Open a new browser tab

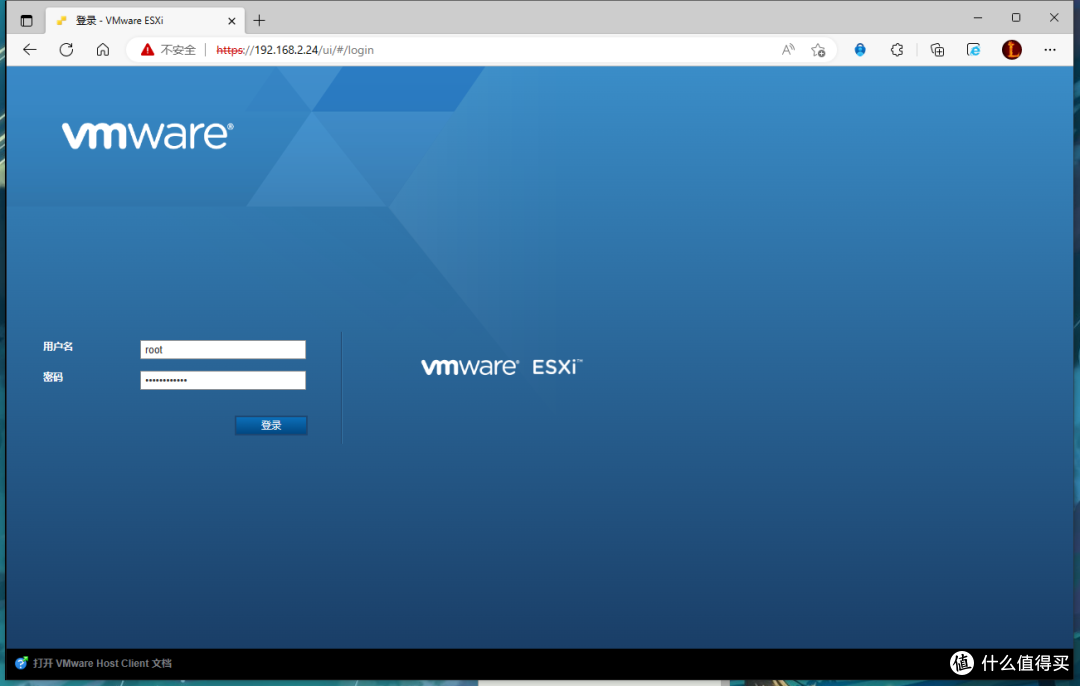point(259,20)
